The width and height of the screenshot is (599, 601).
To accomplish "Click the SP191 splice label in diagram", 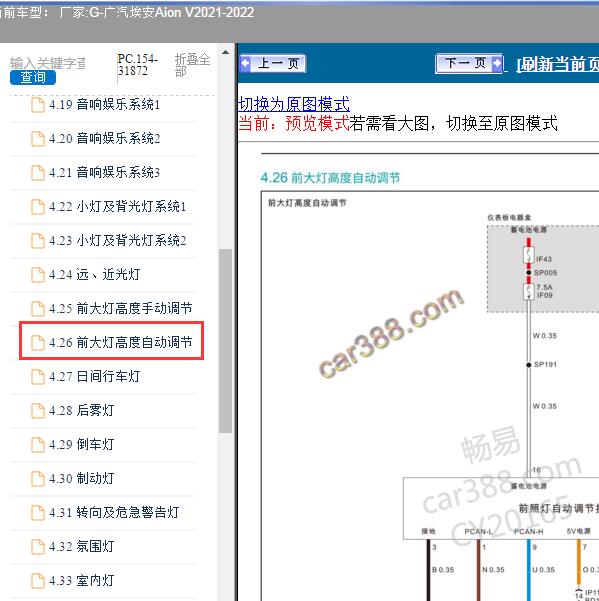I will [x=545, y=365].
